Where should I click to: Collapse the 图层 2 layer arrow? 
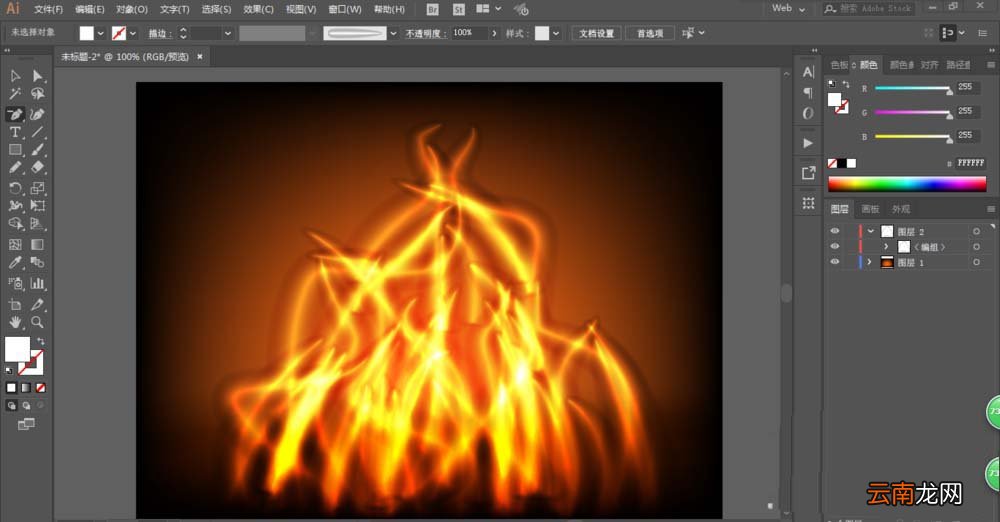click(x=871, y=231)
